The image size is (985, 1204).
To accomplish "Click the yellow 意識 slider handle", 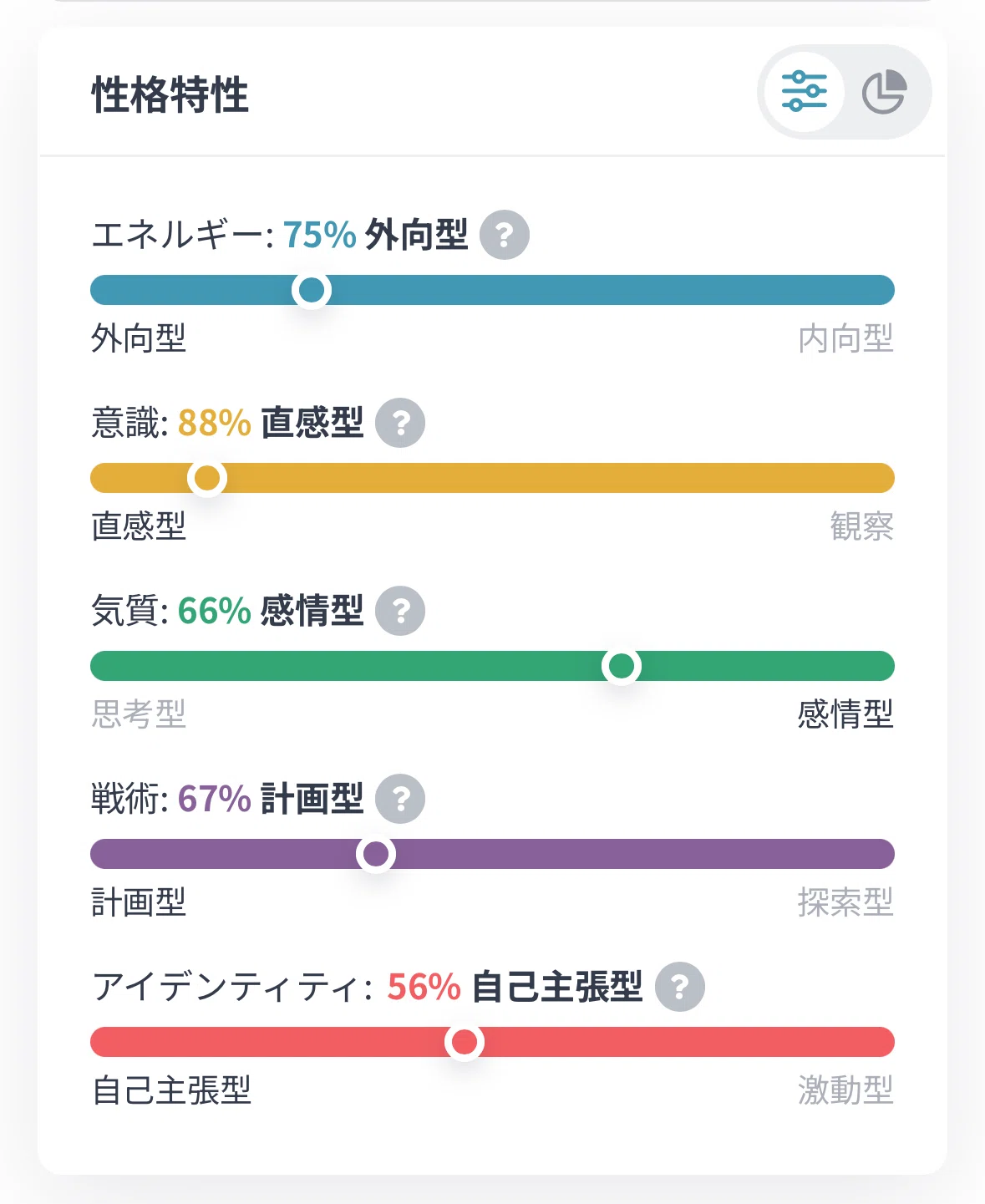I will point(207,478).
